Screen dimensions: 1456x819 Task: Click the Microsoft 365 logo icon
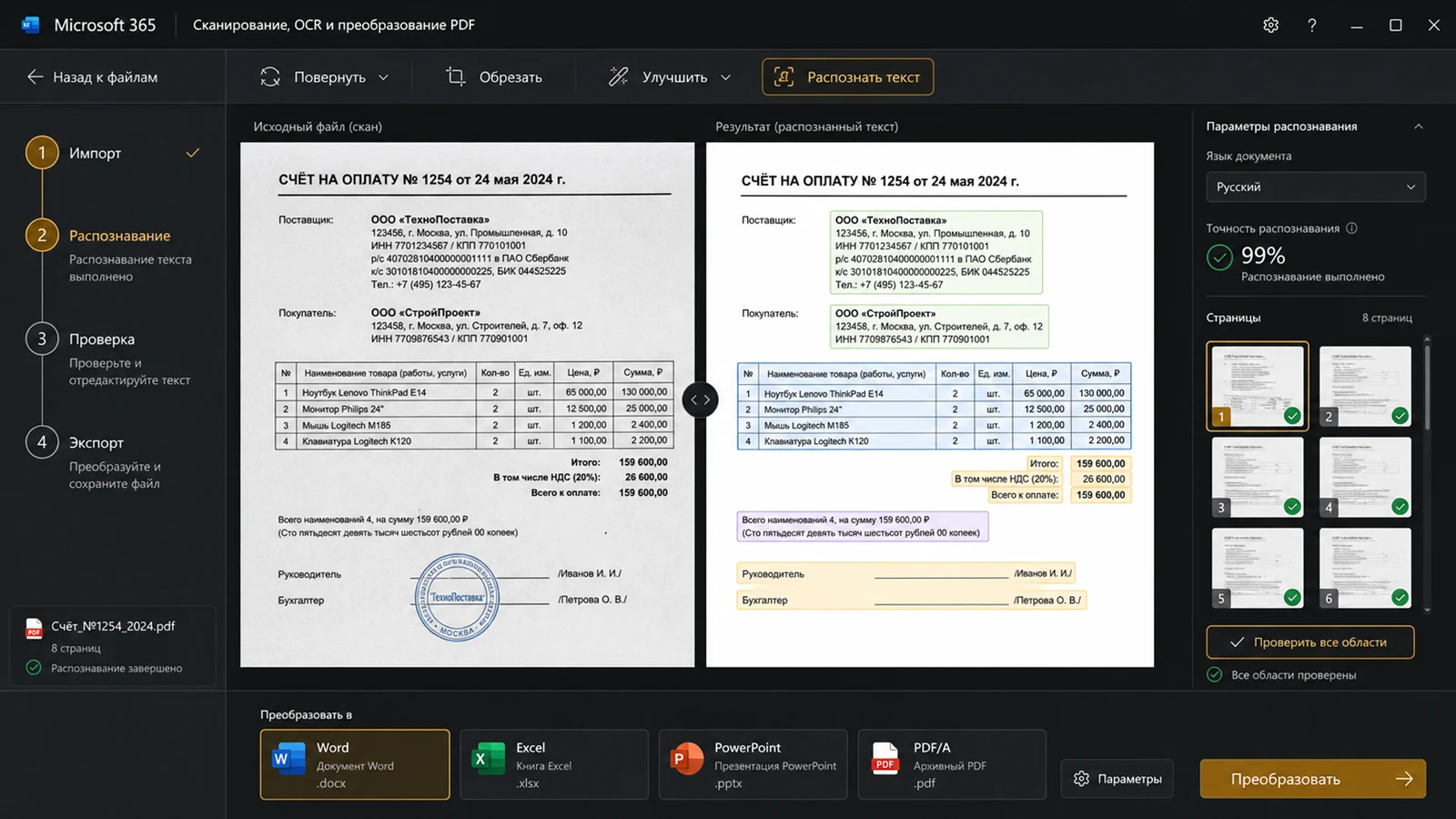click(30, 25)
